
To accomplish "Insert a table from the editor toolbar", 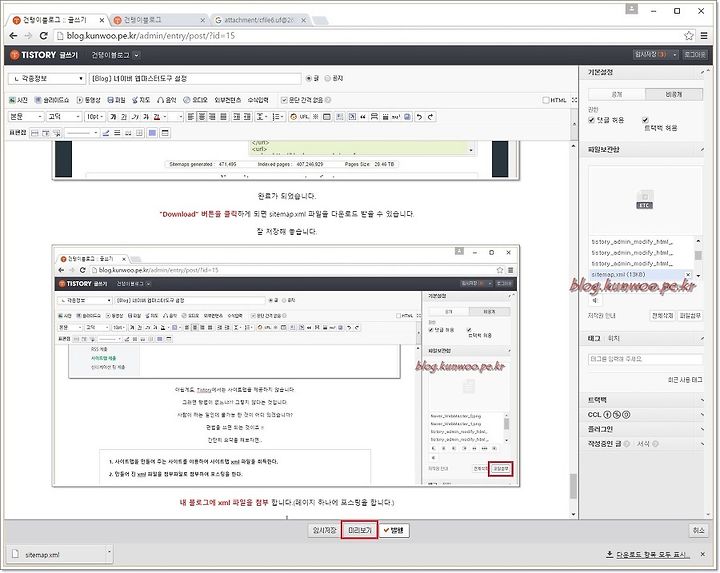I will pos(326,117).
